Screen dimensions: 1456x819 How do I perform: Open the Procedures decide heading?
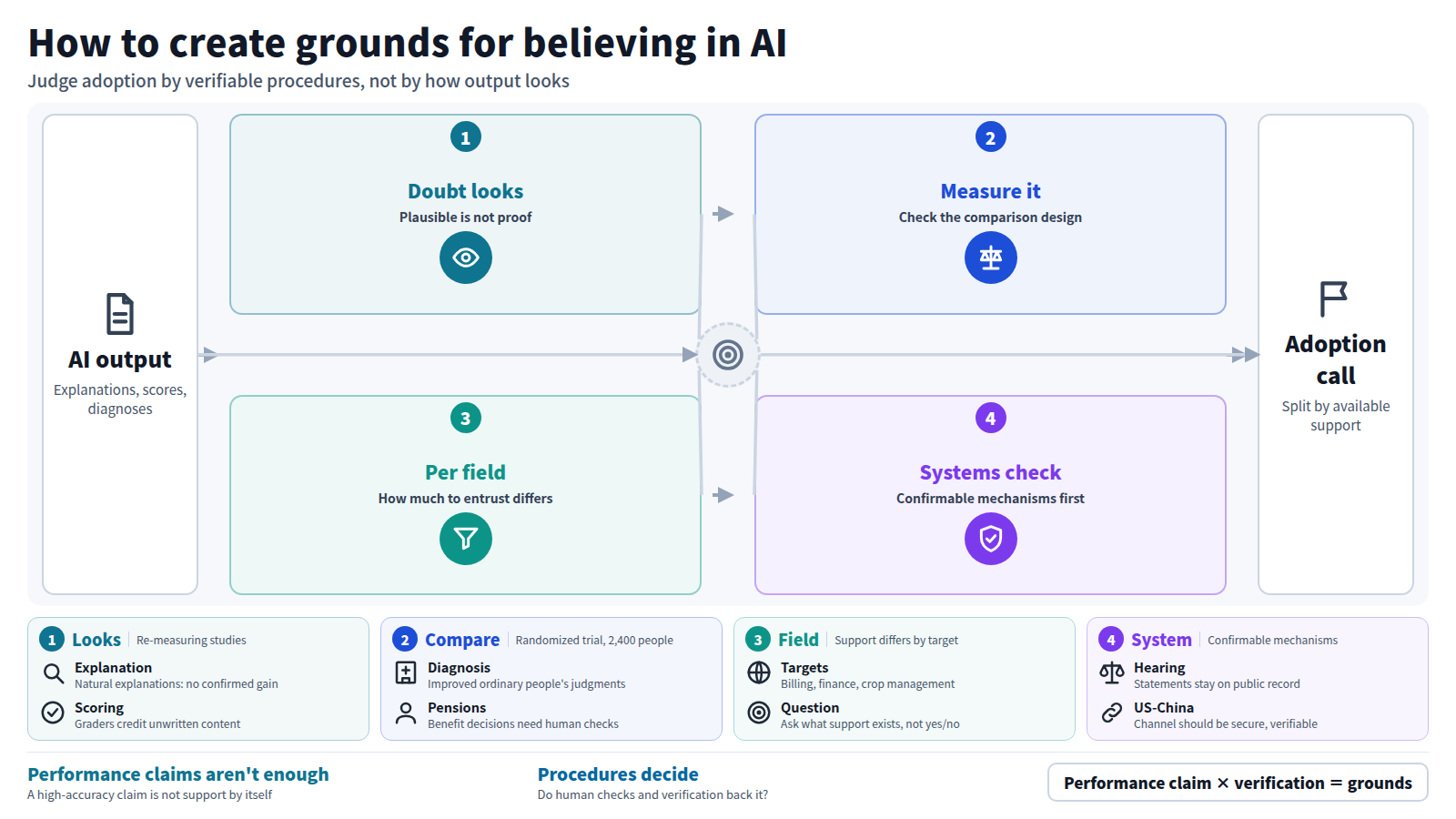click(618, 774)
